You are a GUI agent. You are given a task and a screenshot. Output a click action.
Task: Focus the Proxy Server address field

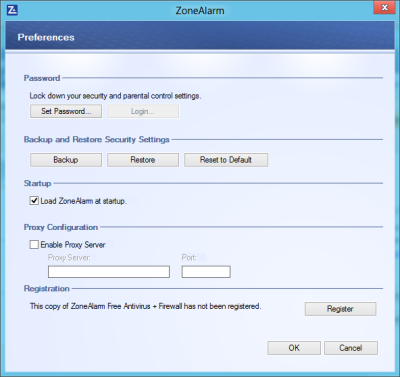click(109, 272)
